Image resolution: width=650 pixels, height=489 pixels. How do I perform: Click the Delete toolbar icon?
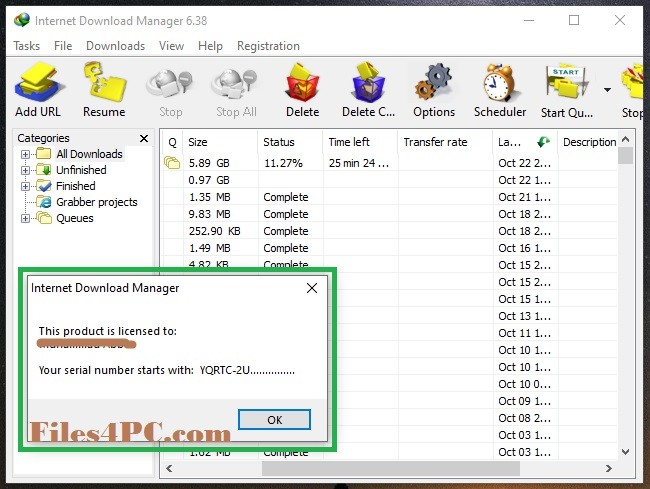pyautogui.click(x=302, y=82)
